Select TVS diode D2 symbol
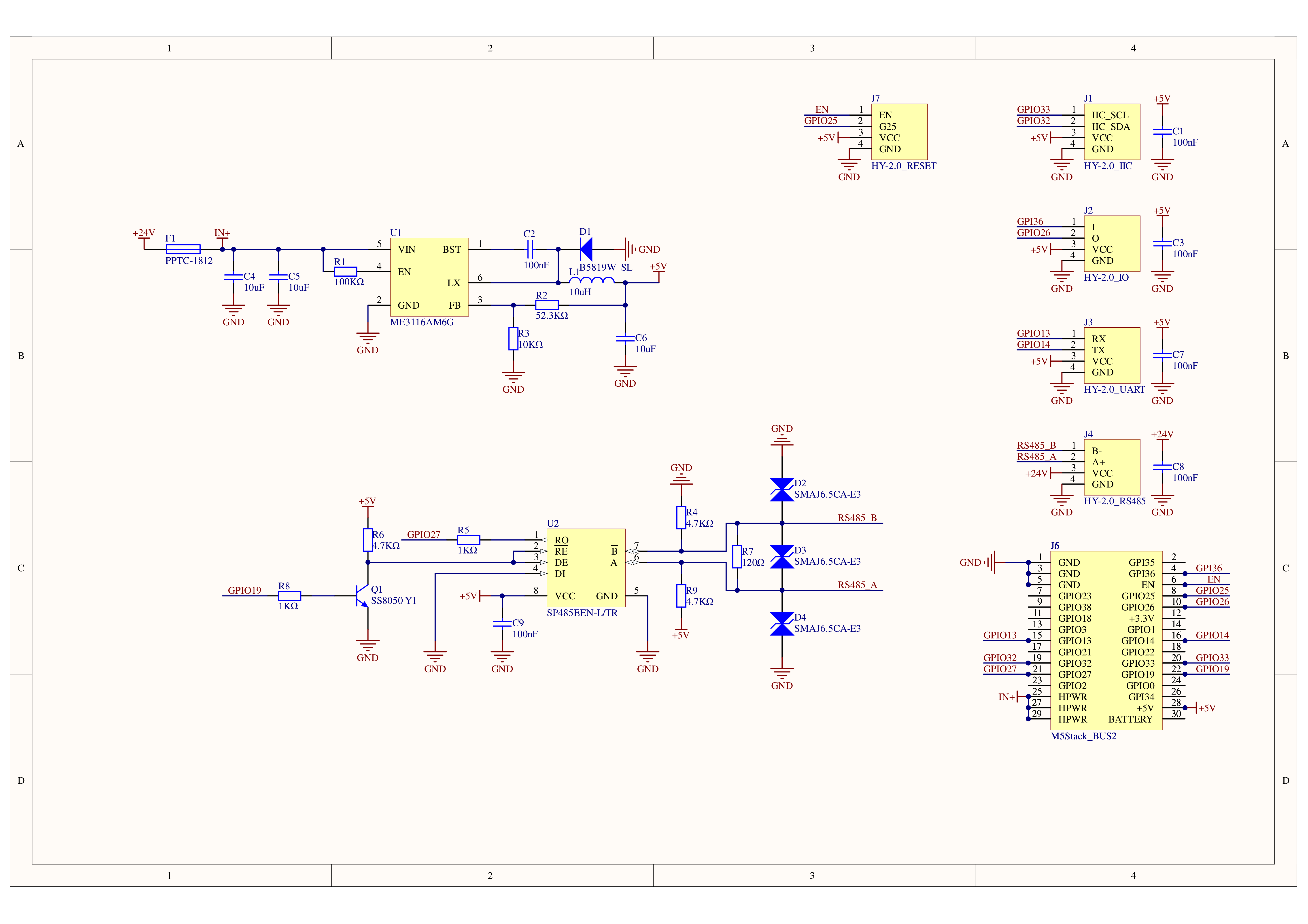This screenshot has height=924, width=1308. pos(782,490)
